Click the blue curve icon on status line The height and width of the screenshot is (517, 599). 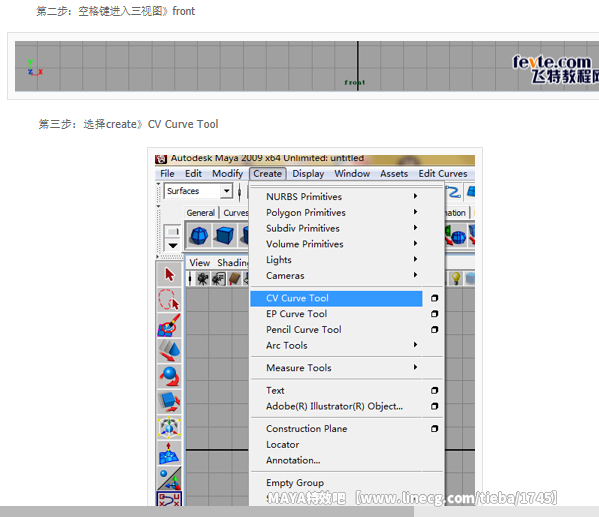453,191
